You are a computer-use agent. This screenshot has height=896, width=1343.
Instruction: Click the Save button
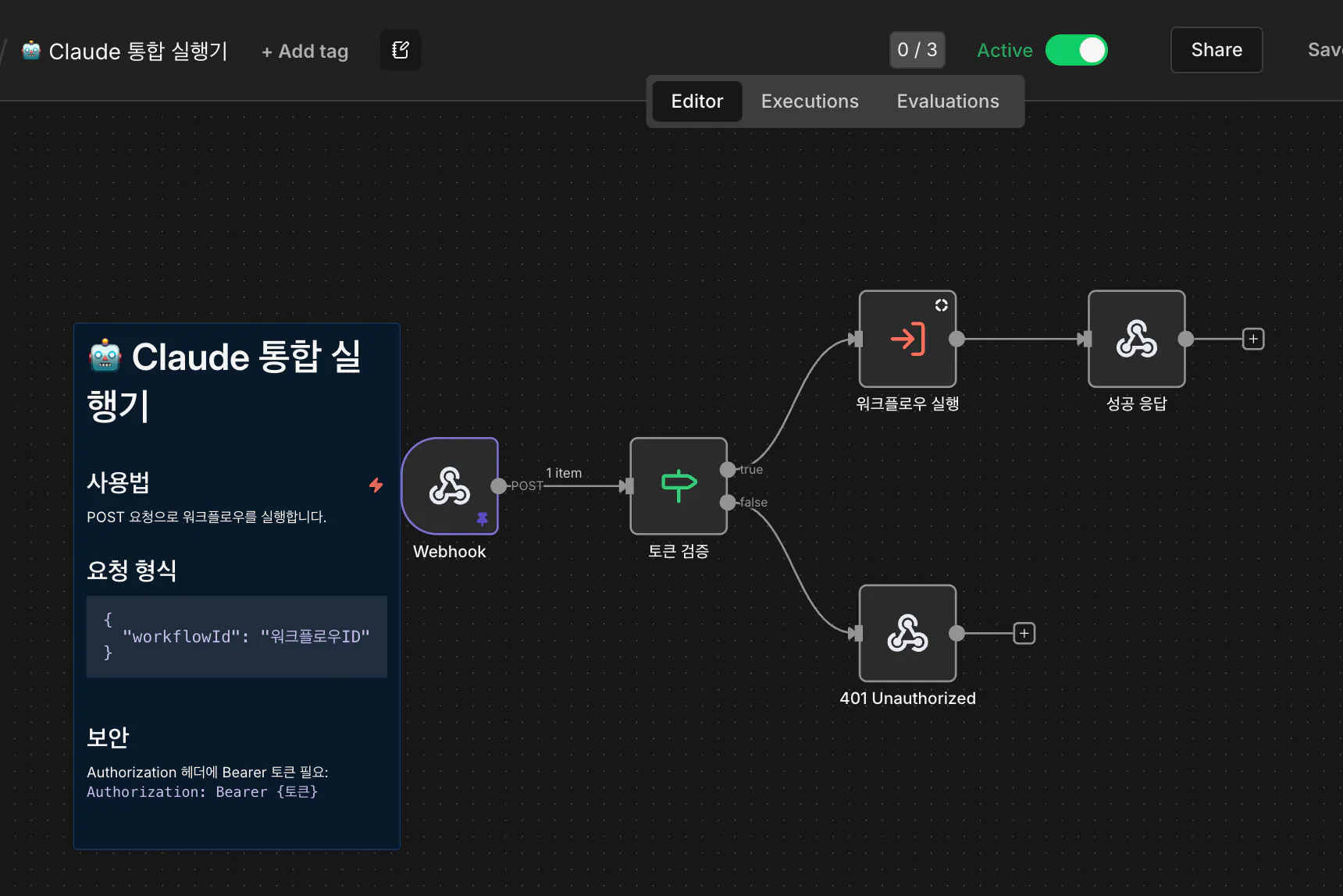click(1324, 50)
